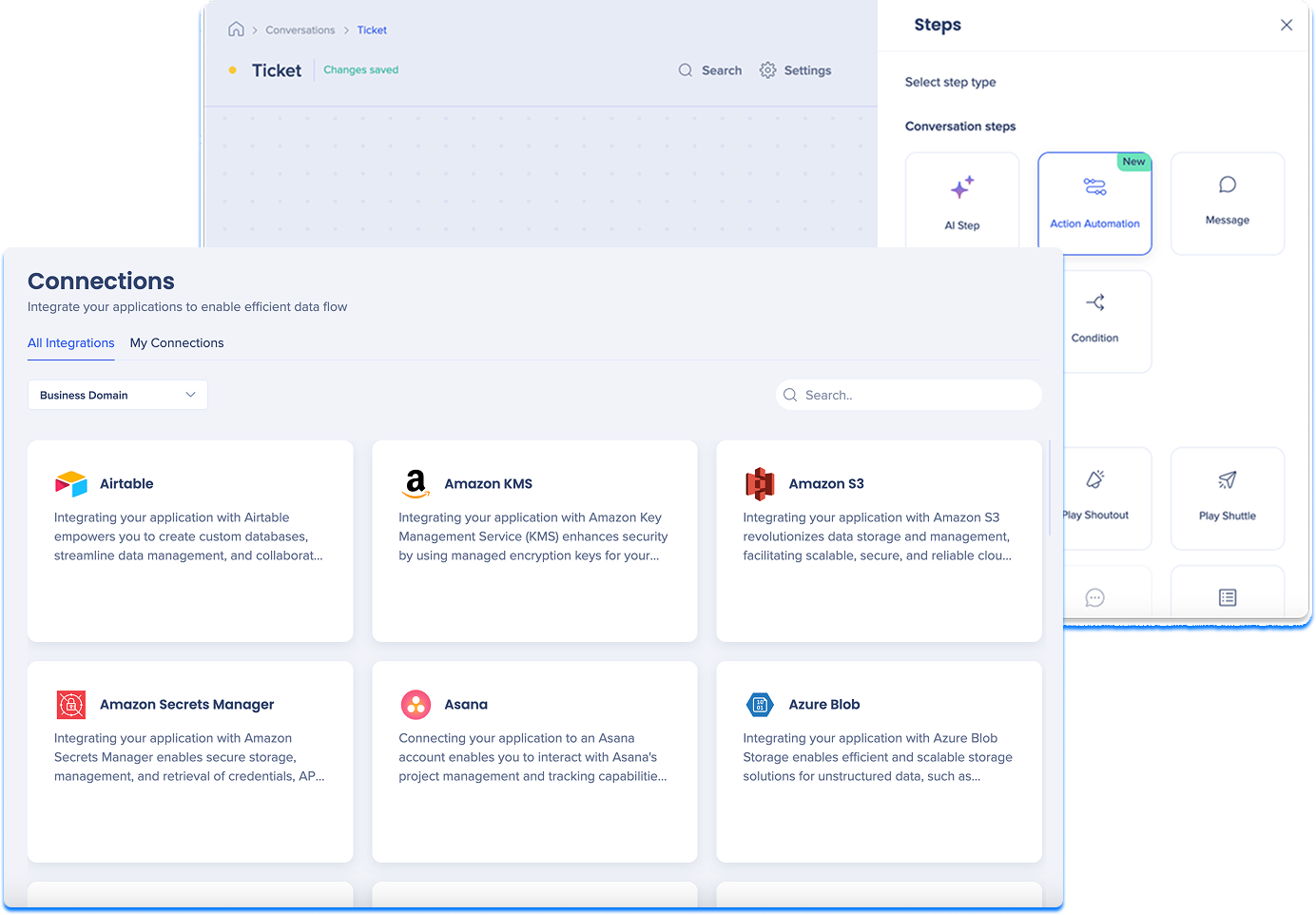1316x915 pixels.
Task: Click the Settings label in Ticket header
Action: [x=807, y=70]
